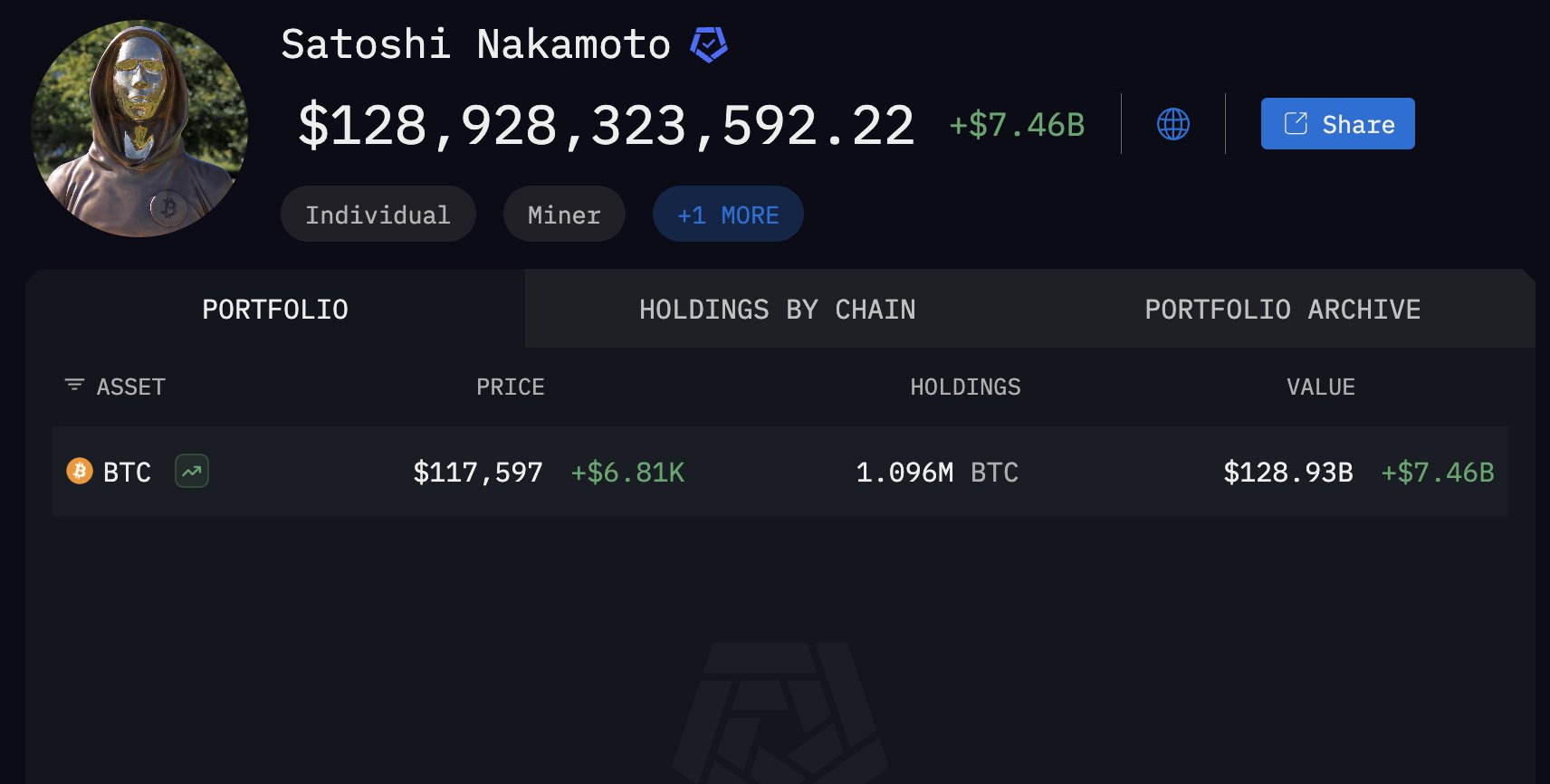Click the verified badge next to Satoshi Nakamoto
Screen dimensions: 1550x784
710,42
